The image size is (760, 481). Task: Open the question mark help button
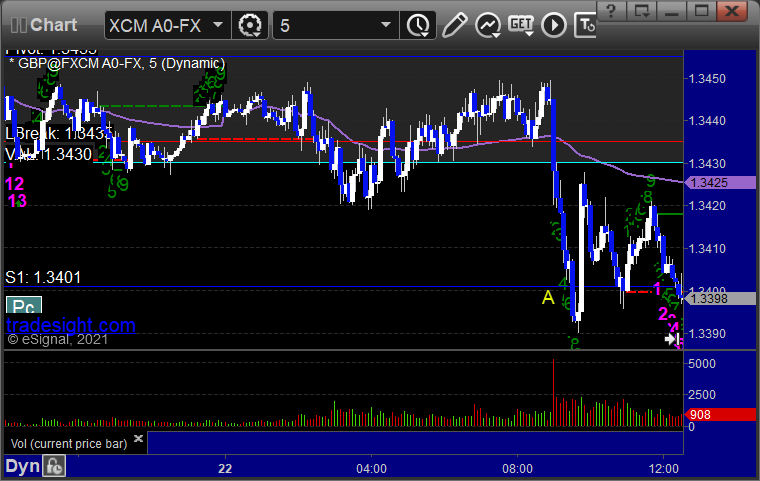(x=611, y=11)
